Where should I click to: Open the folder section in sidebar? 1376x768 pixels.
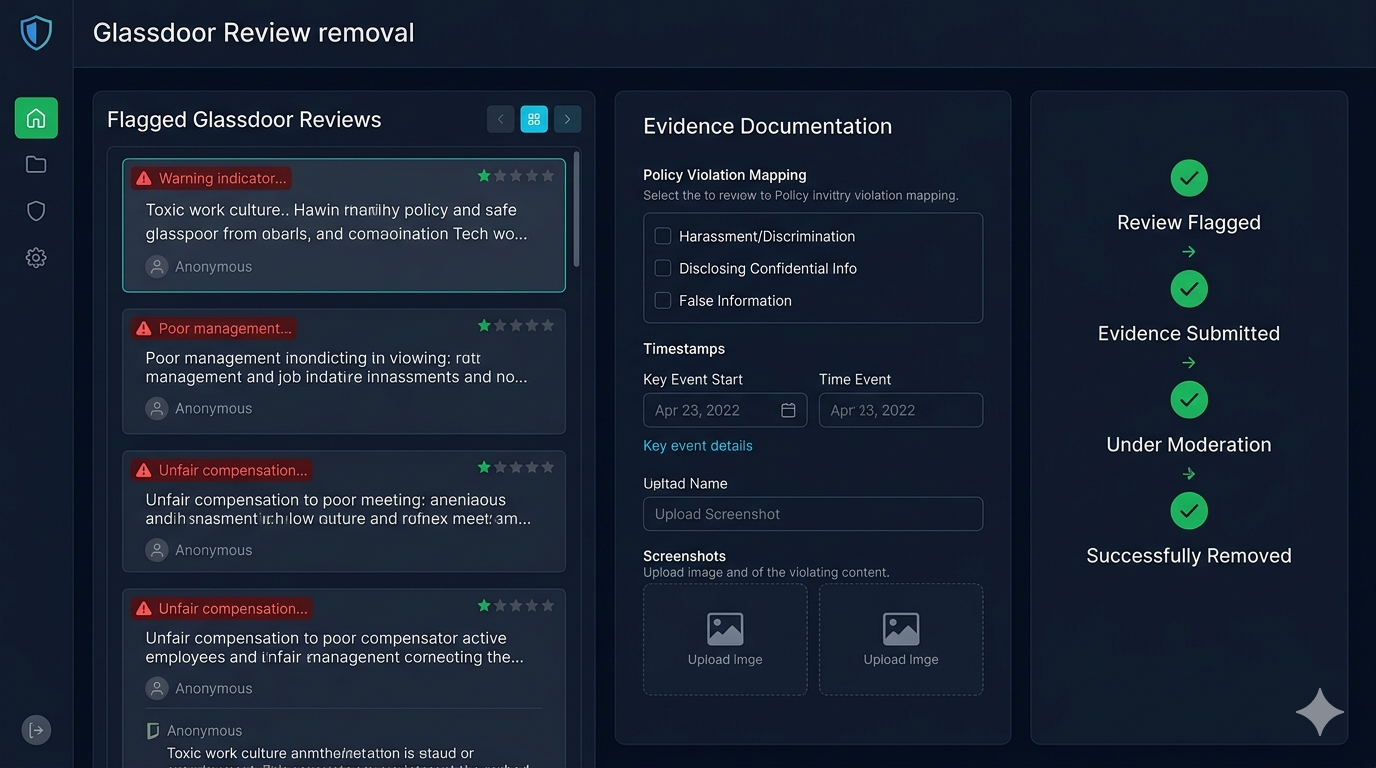coord(36,165)
